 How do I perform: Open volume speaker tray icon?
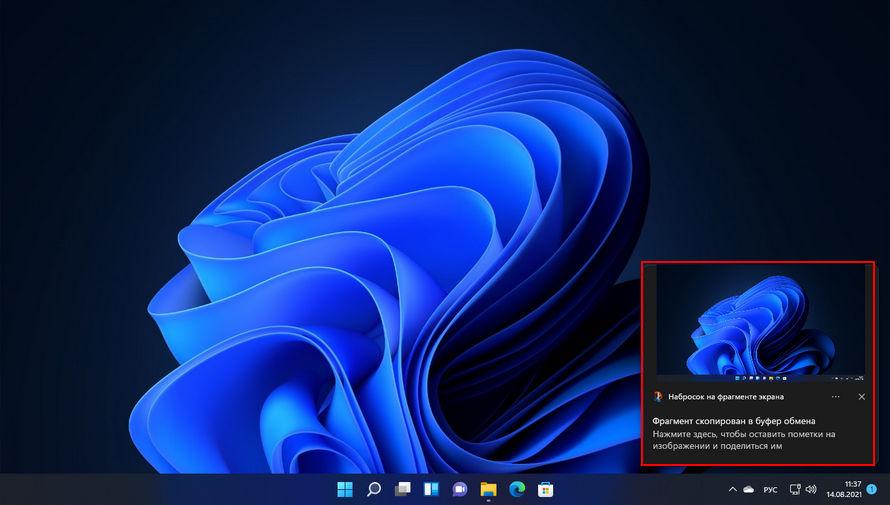tap(811, 489)
